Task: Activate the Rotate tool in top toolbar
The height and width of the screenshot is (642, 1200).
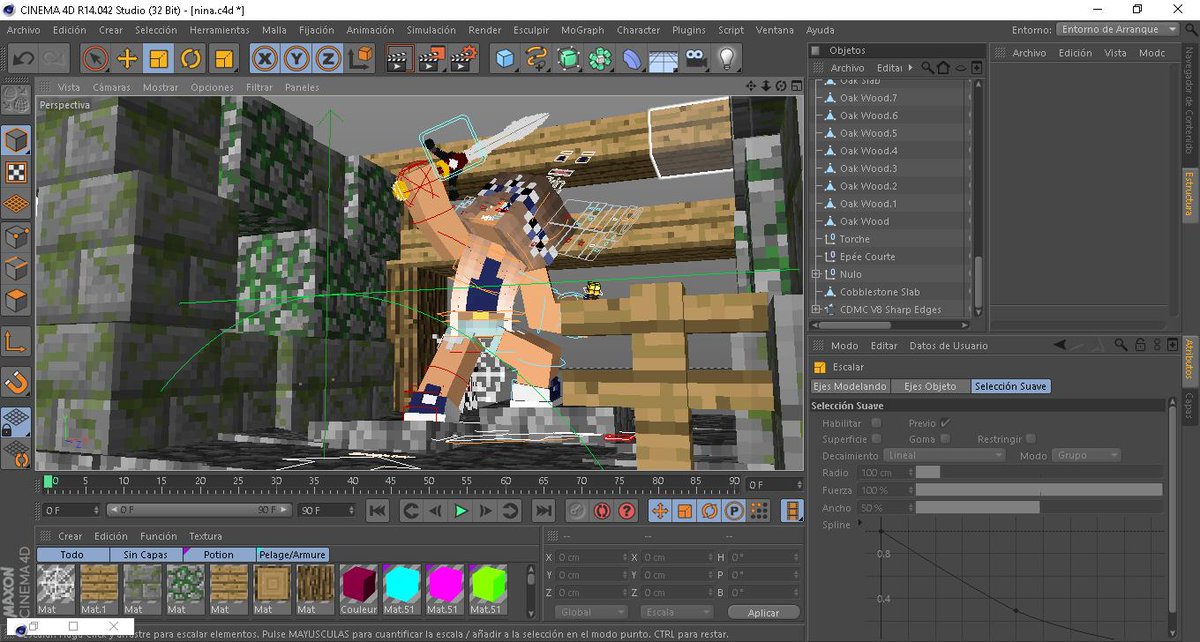Action: pyautogui.click(x=191, y=58)
